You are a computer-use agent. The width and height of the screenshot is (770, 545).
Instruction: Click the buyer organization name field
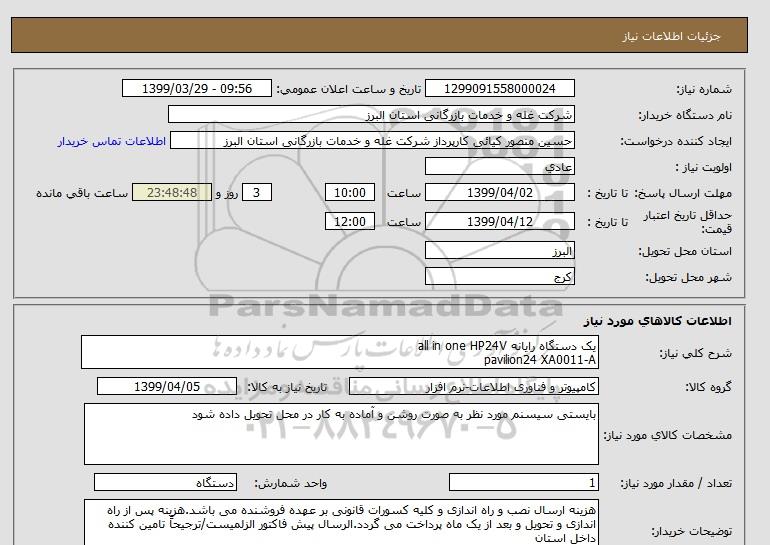point(371,114)
